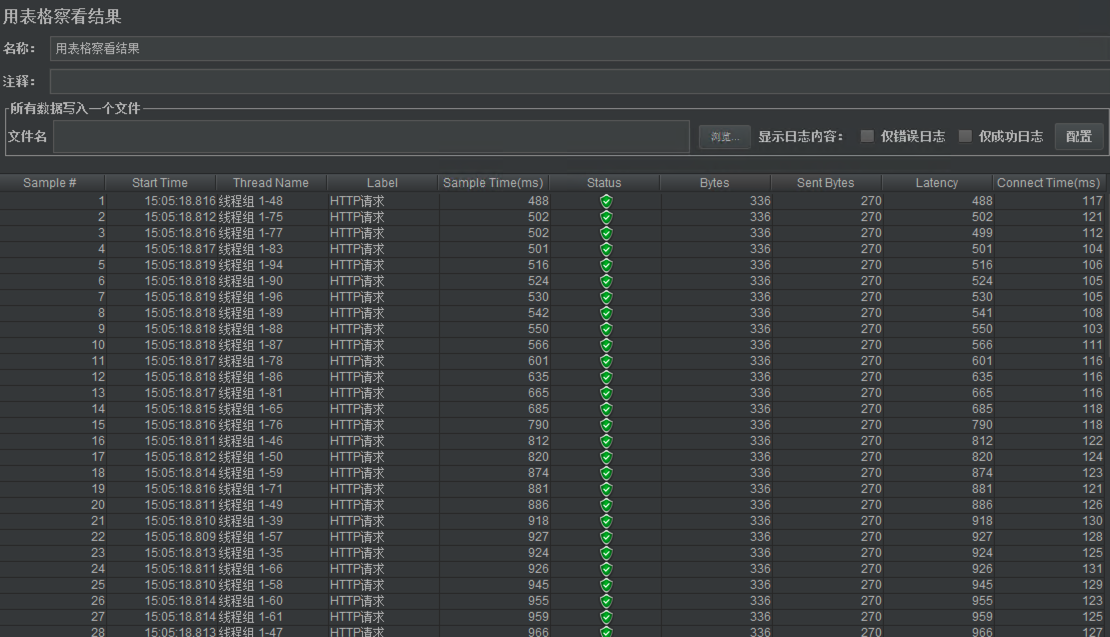Focus the 名称 name text field
The image size is (1110, 637).
coord(578,49)
